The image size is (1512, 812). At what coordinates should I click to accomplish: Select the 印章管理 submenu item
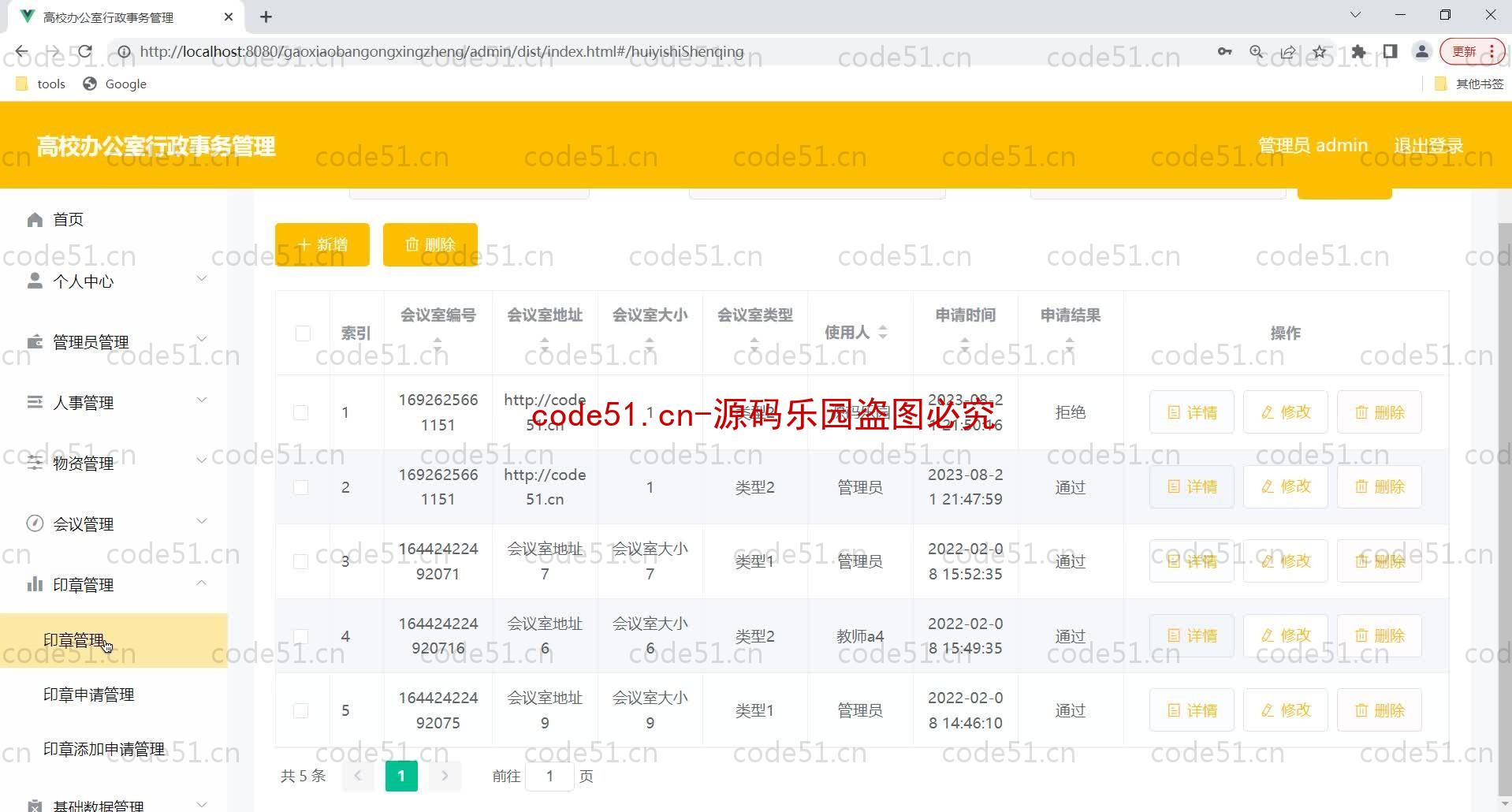click(114, 640)
